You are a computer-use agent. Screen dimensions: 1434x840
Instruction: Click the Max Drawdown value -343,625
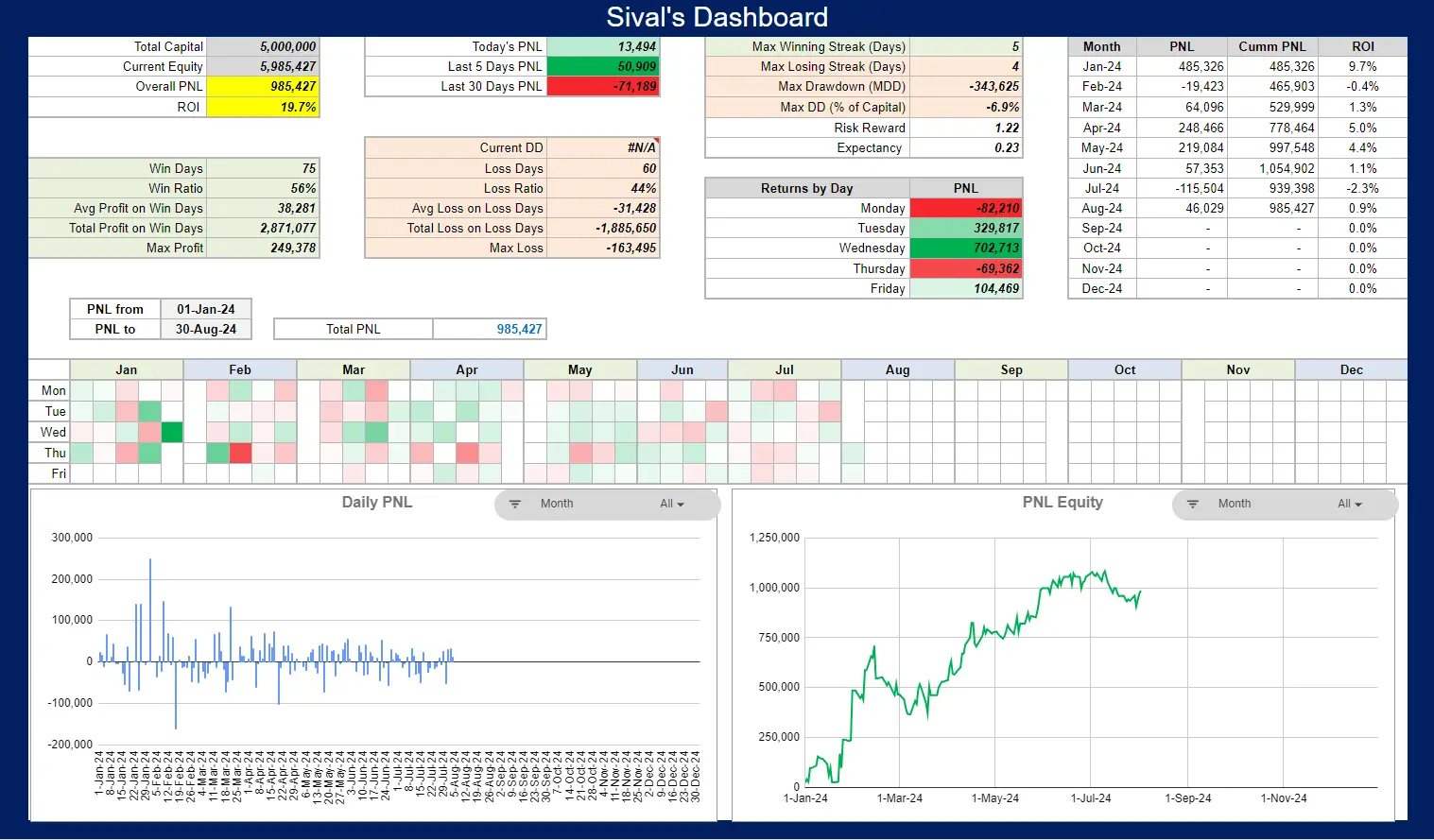966,86
